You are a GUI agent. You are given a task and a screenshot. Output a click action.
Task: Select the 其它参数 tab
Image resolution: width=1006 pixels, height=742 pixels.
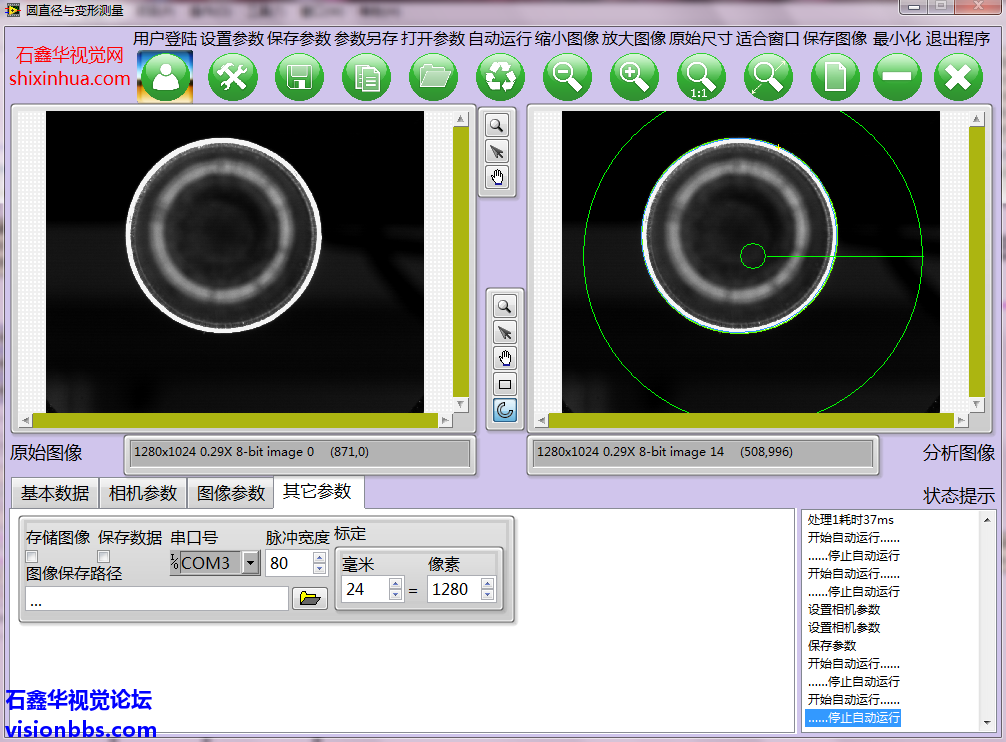(318, 491)
